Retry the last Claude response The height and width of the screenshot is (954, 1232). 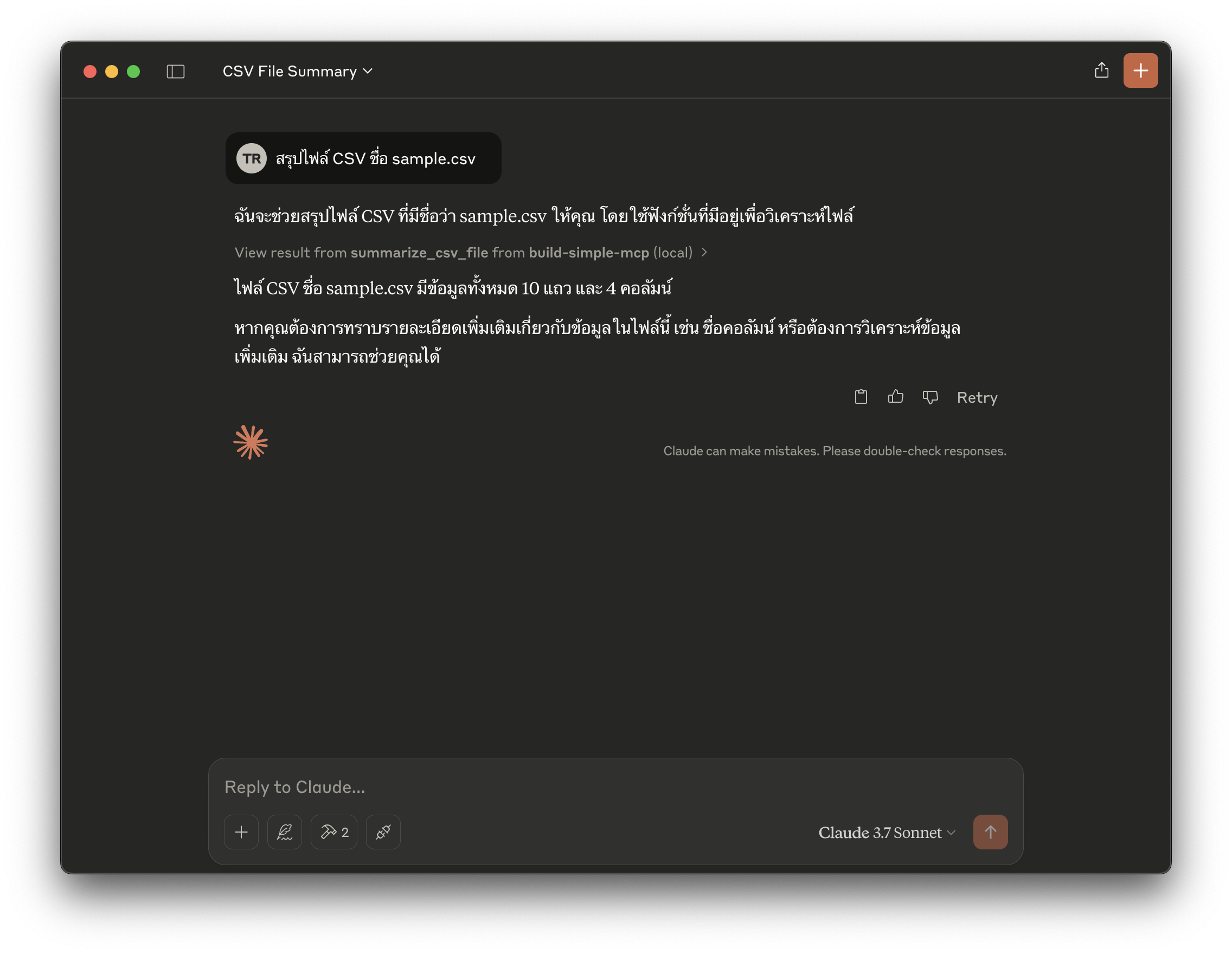tap(977, 397)
